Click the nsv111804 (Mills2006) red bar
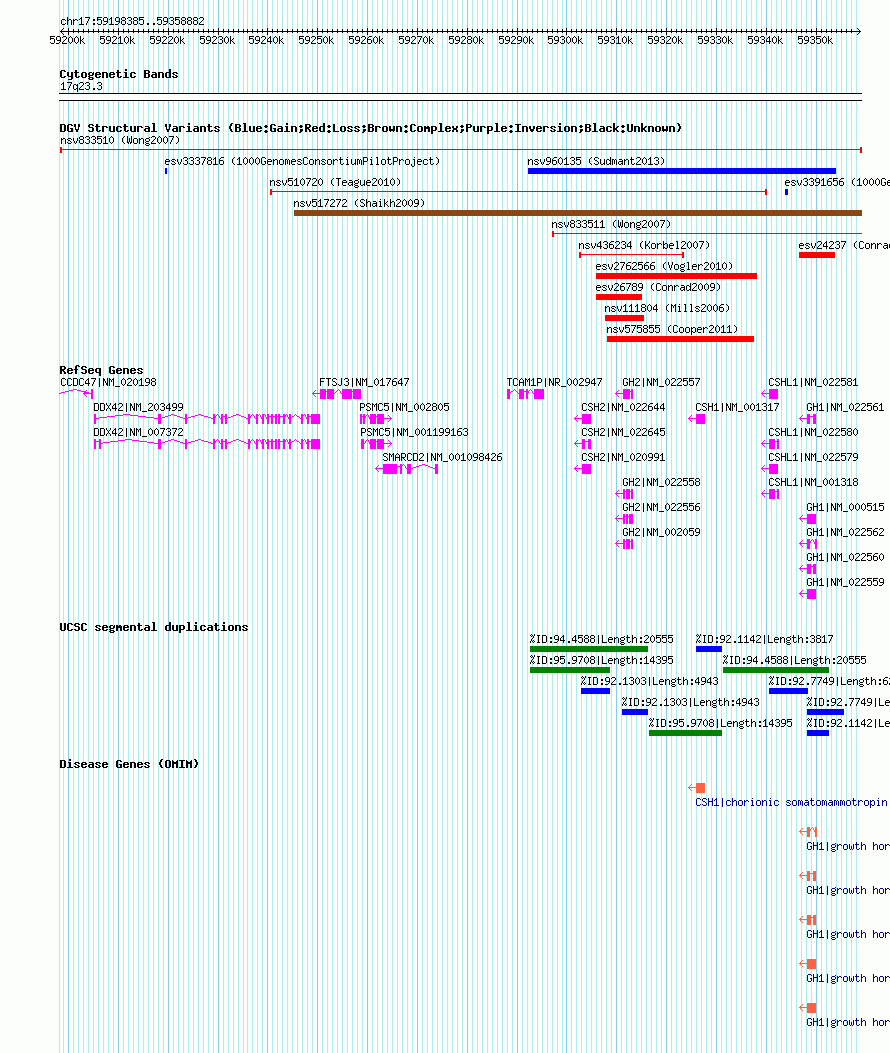Viewport: 890px width, 1053px height. click(624, 318)
